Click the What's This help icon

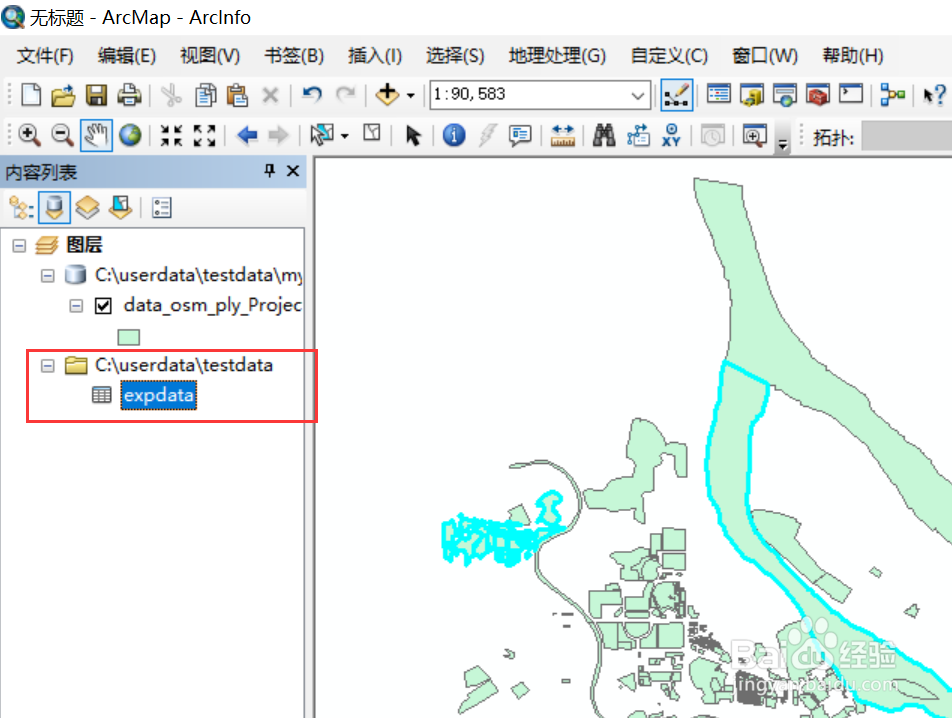click(x=934, y=95)
